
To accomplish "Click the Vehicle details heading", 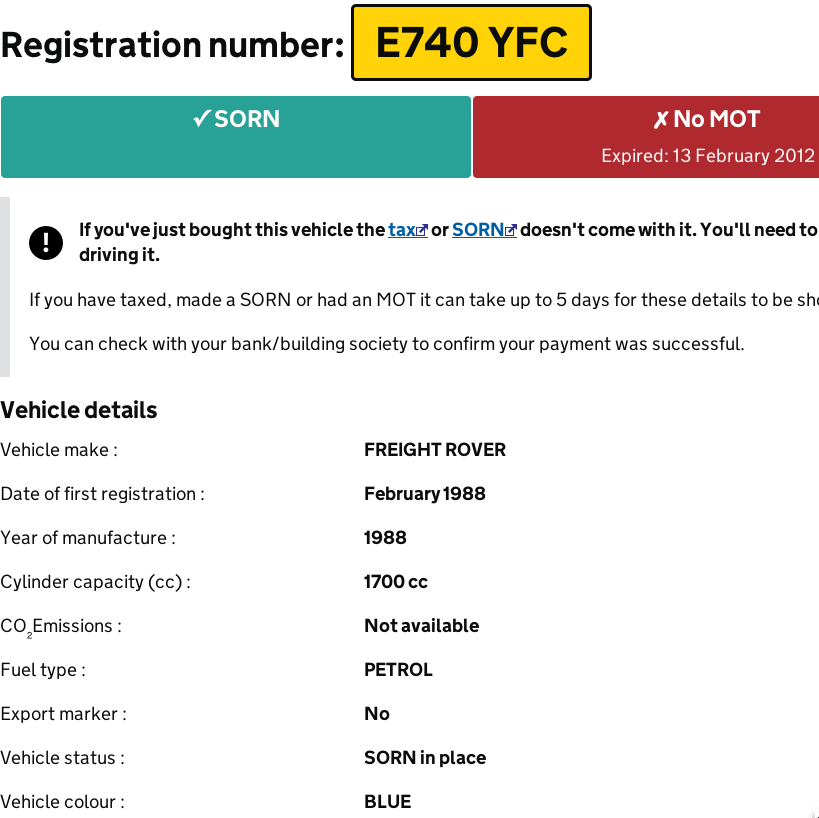I will 79,410.
